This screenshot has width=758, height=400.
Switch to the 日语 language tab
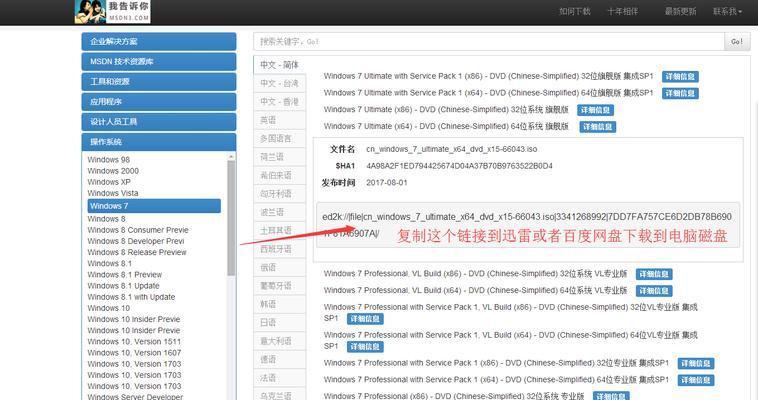pyautogui.click(x=279, y=322)
